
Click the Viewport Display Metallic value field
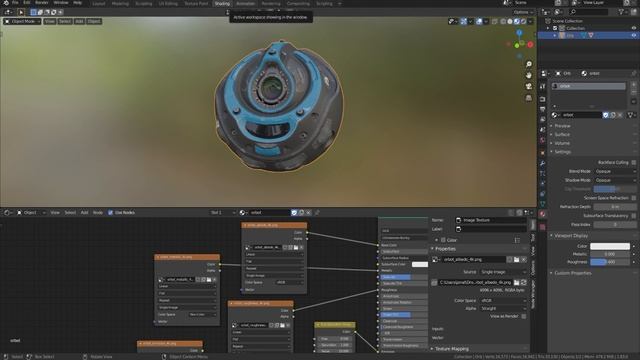tap(610, 254)
